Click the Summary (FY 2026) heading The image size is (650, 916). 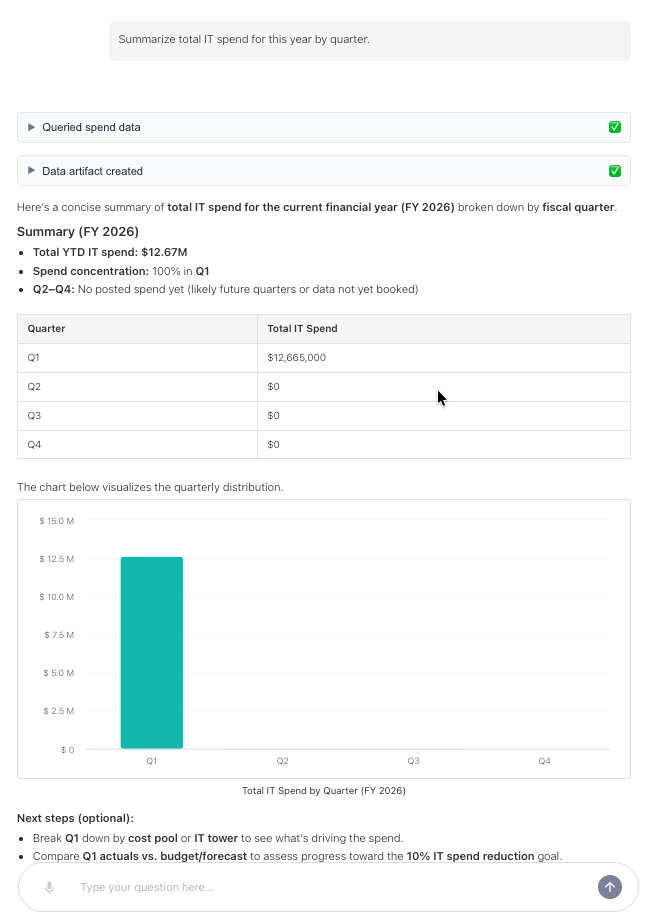pos(78,232)
